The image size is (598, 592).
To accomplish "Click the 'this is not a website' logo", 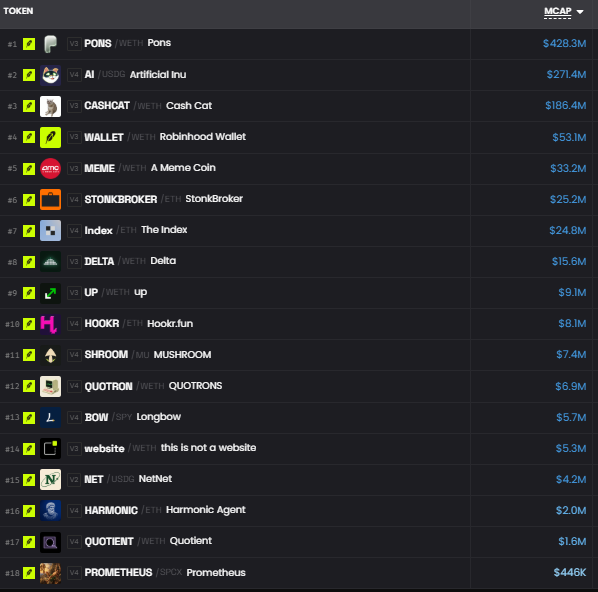I will [x=50, y=448].
